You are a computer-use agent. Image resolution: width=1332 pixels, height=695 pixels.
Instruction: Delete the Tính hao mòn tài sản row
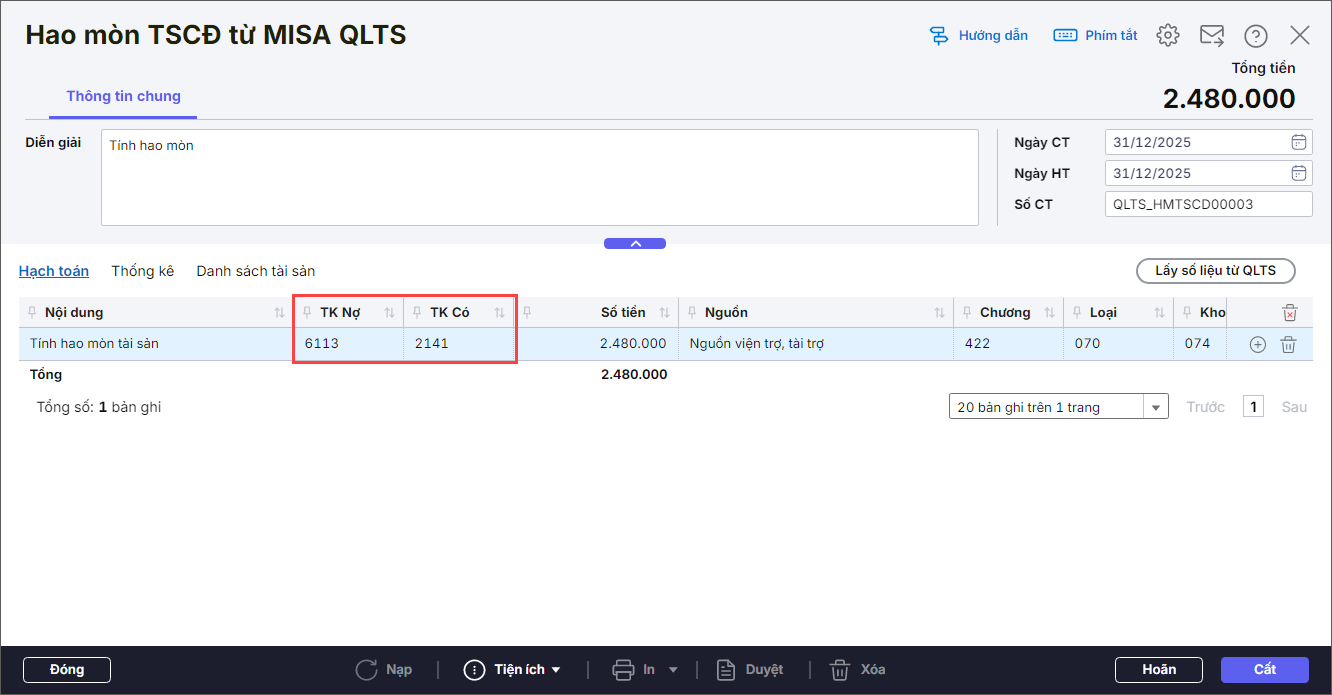click(x=1289, y=344)
